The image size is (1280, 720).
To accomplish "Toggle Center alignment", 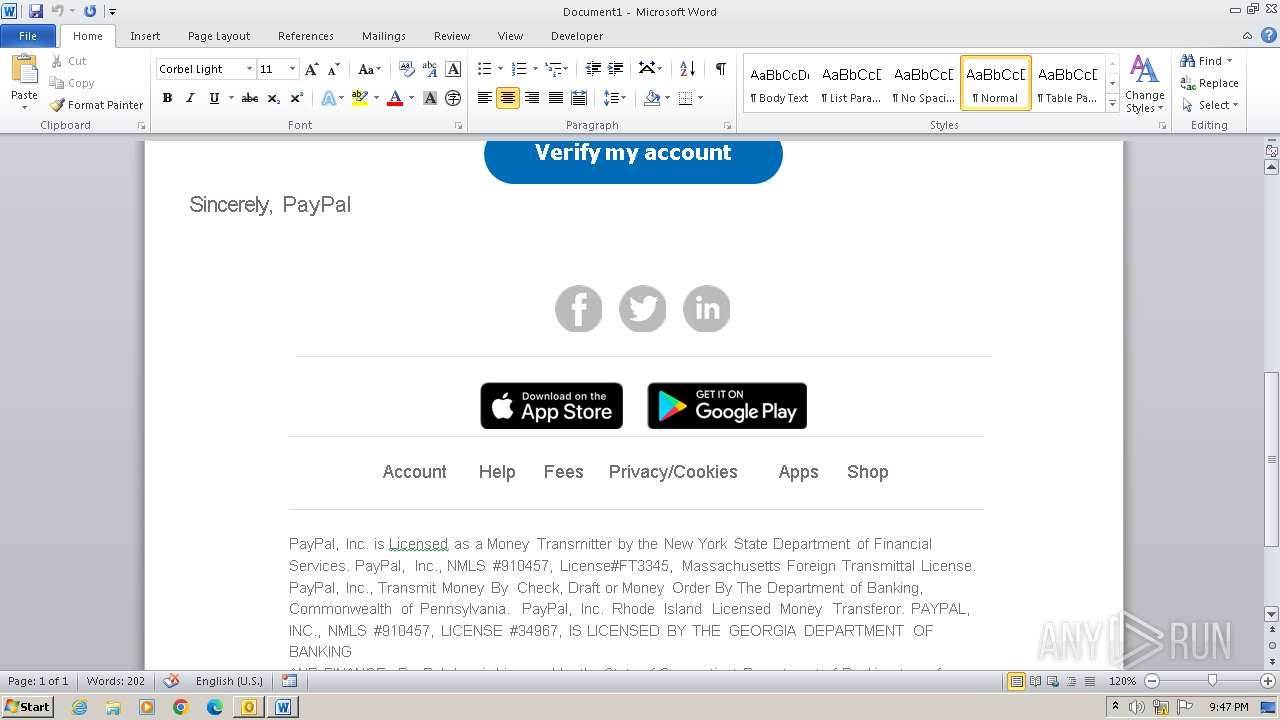I will pyautogui.click(x=508, y=98).
